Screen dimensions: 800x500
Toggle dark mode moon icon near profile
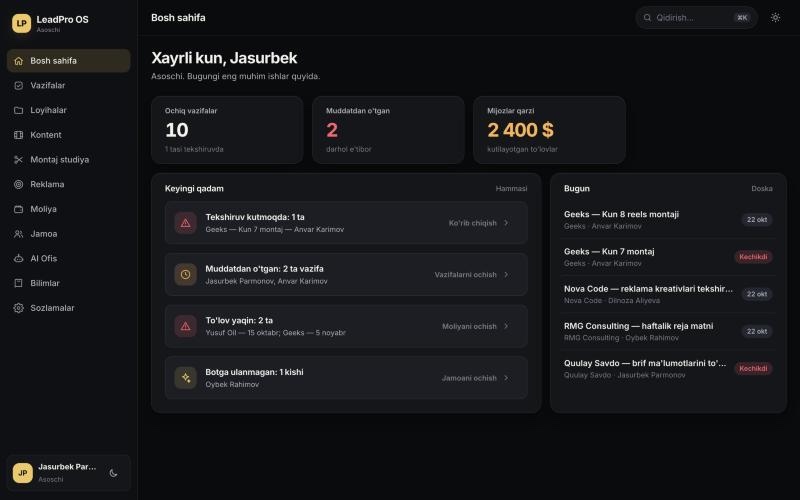click(113, 473)
